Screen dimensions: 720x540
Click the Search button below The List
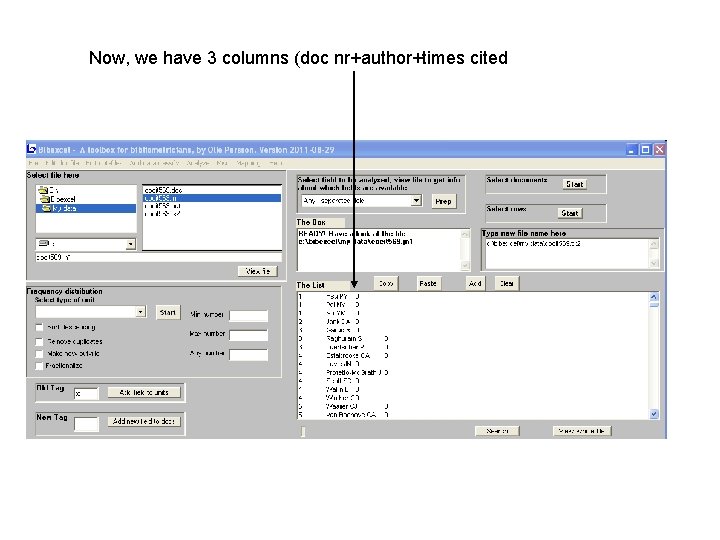[x=497, y=431]
